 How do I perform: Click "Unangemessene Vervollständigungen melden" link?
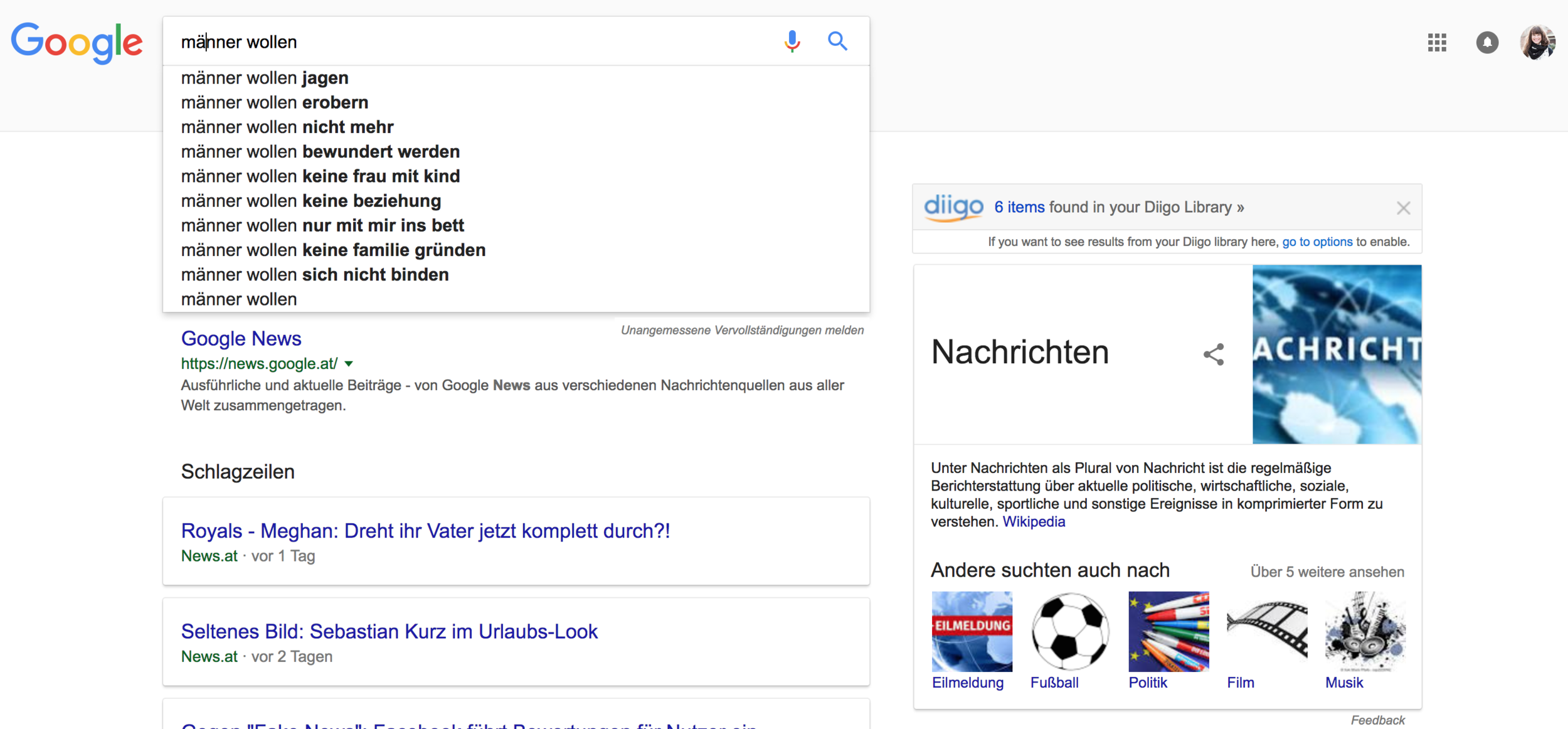tap(742, 331)
